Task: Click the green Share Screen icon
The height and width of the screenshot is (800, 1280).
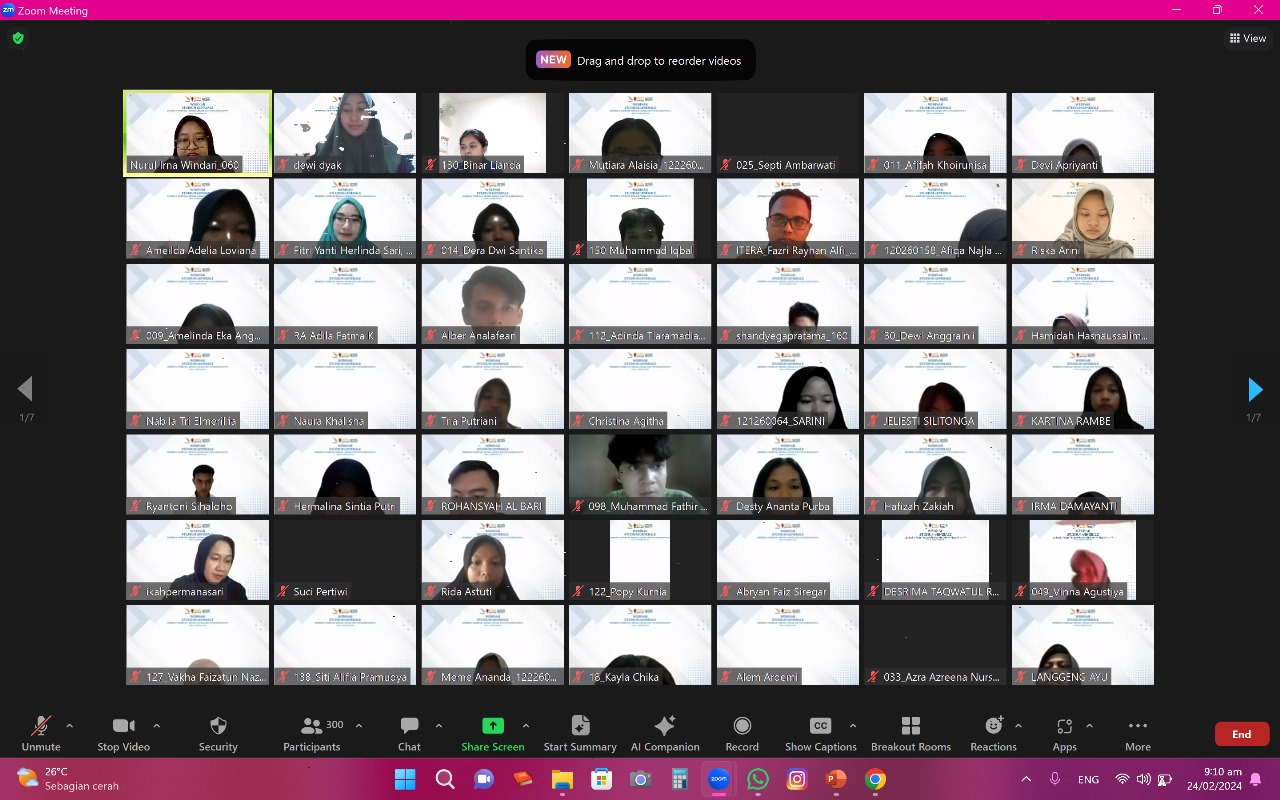Action: [492, 726]
